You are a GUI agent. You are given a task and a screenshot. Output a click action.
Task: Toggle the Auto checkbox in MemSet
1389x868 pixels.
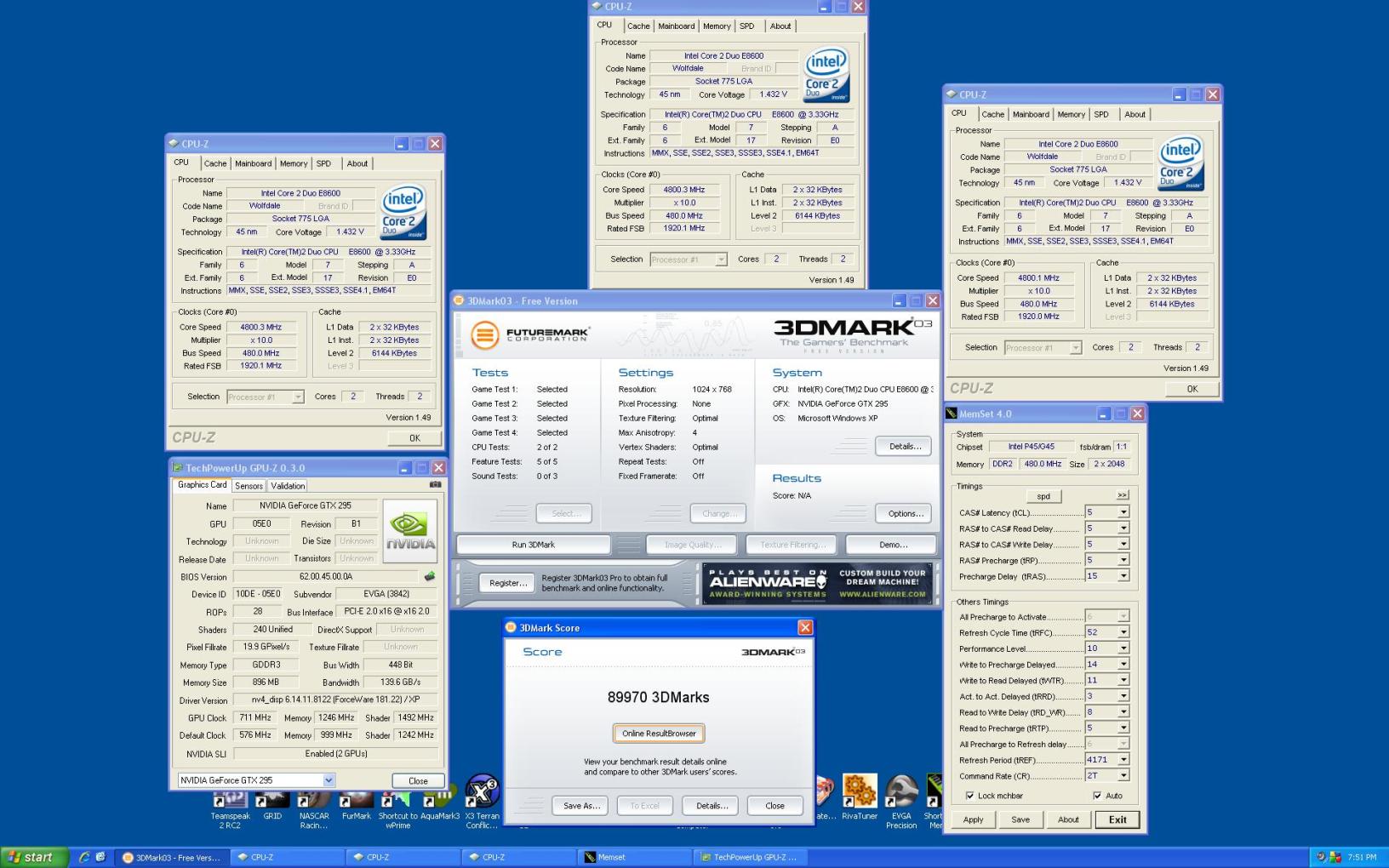(1097, 796)
